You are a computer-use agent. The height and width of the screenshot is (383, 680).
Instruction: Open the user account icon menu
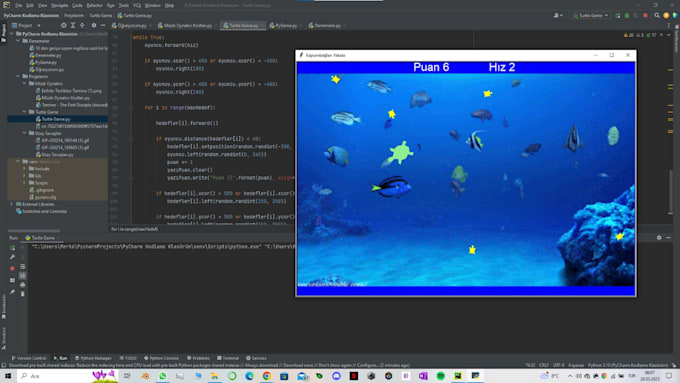click(558, 15)
